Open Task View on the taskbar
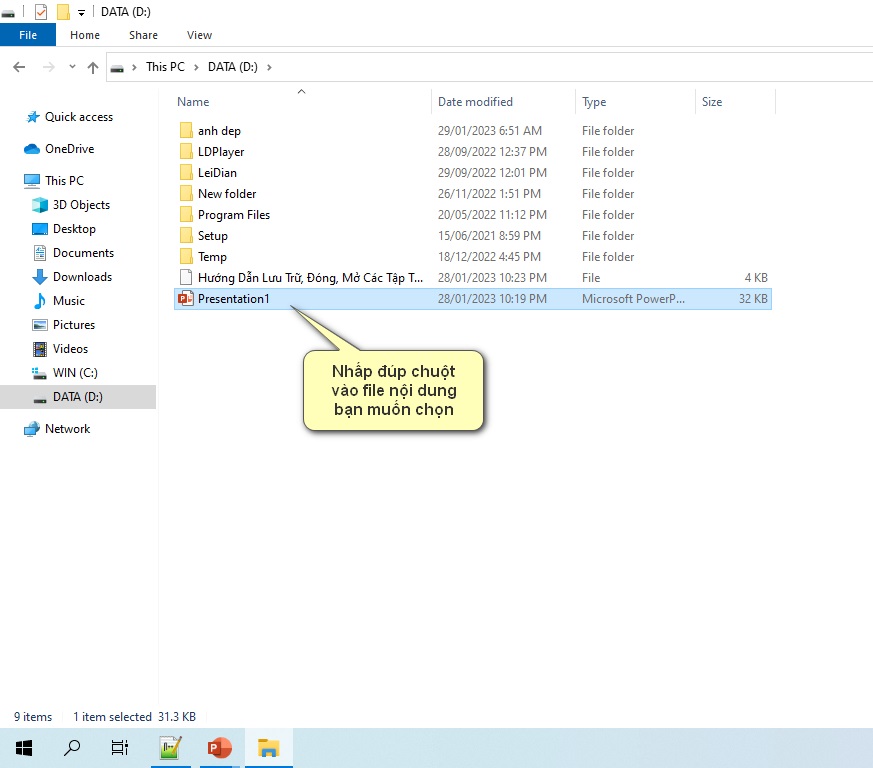Image resolution: width=873 pixels, height=768 pixels. 120,748
